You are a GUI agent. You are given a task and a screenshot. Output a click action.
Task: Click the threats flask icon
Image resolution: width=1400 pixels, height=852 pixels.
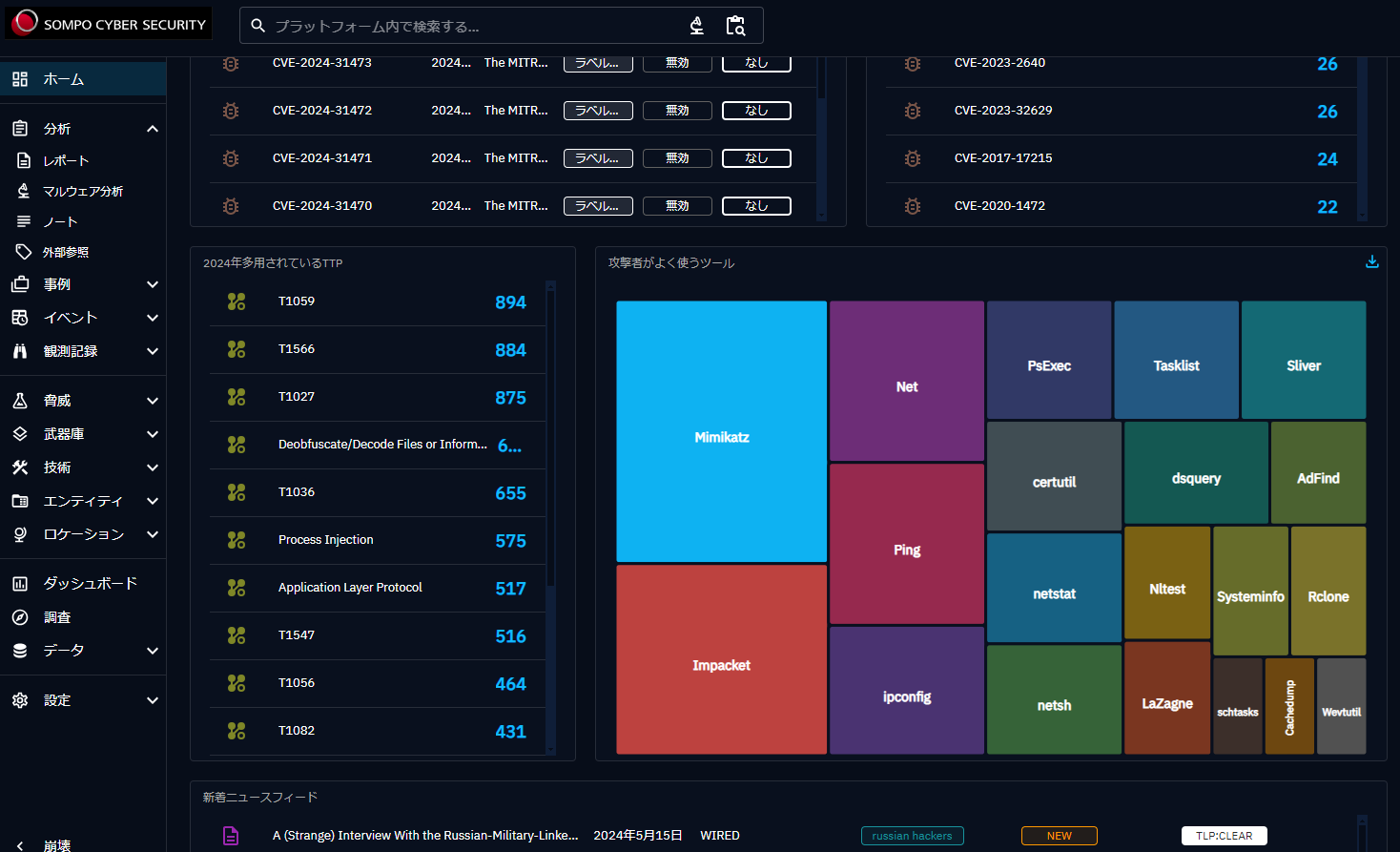[20, 401]
